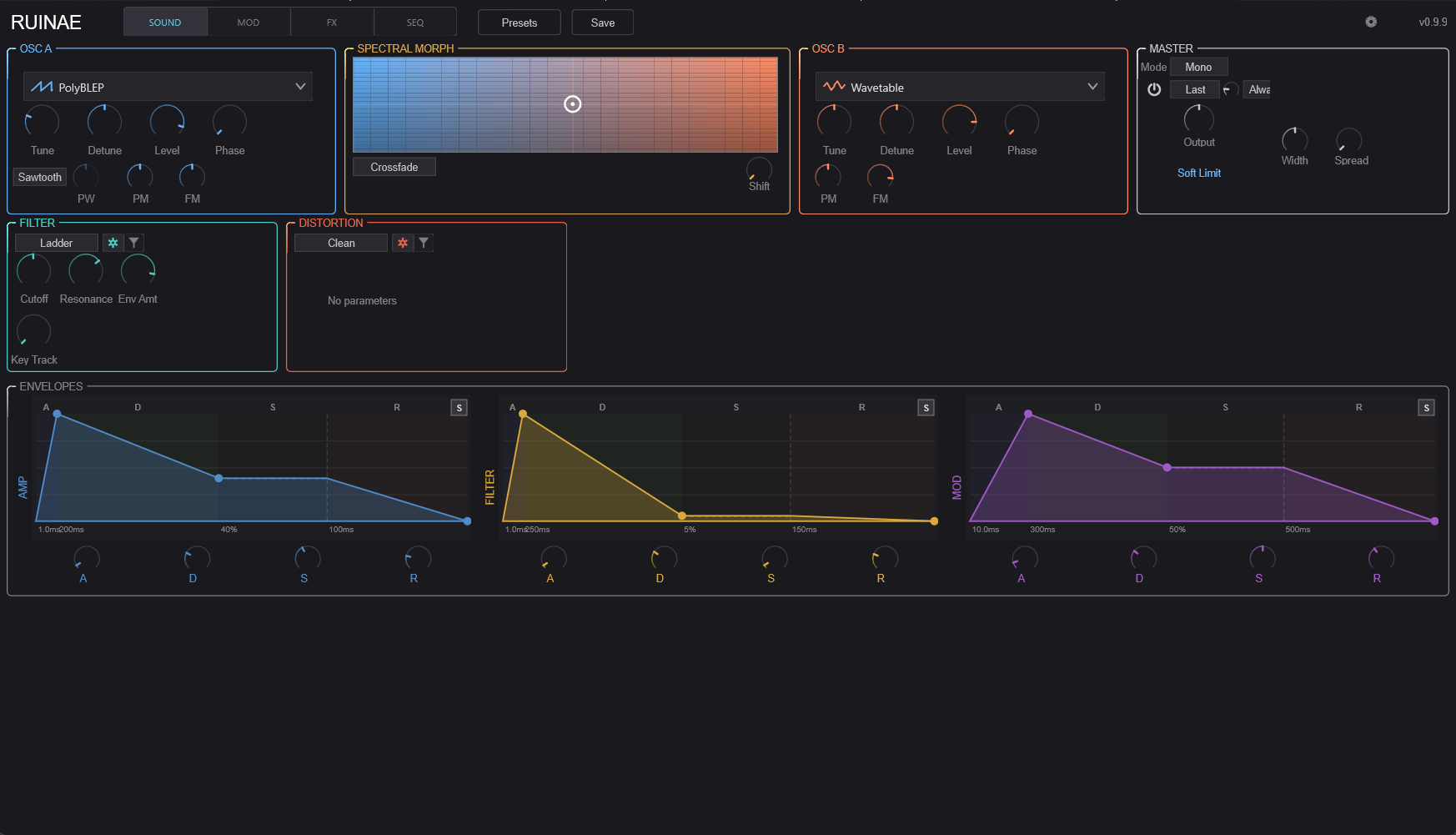Click the randomize icon in the Filter panel

pyautogui.click(x=113, y=242)
